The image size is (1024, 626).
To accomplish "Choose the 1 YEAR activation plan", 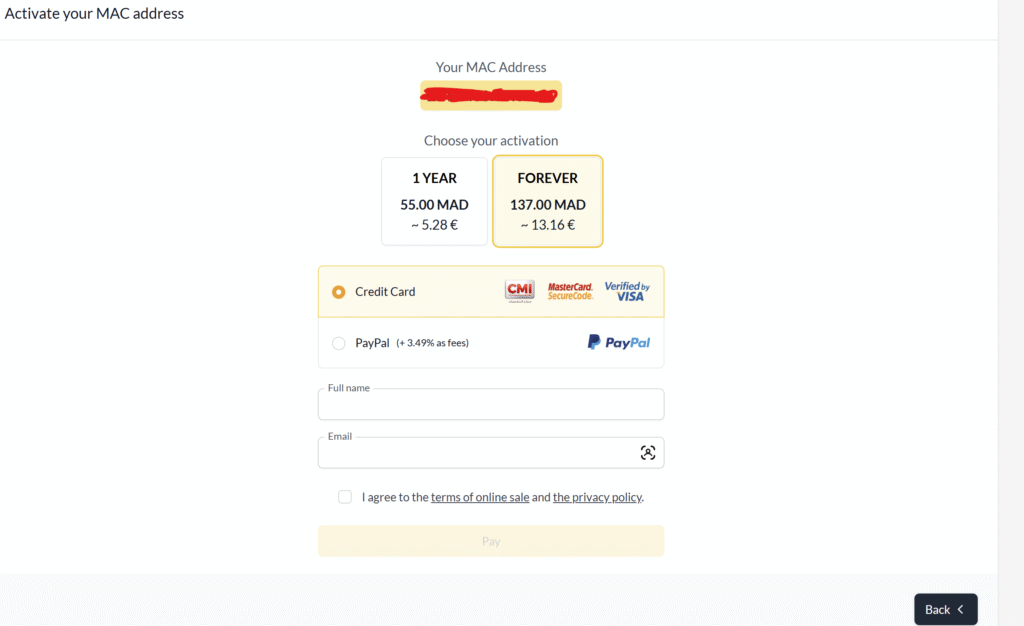I will (434, 201).
